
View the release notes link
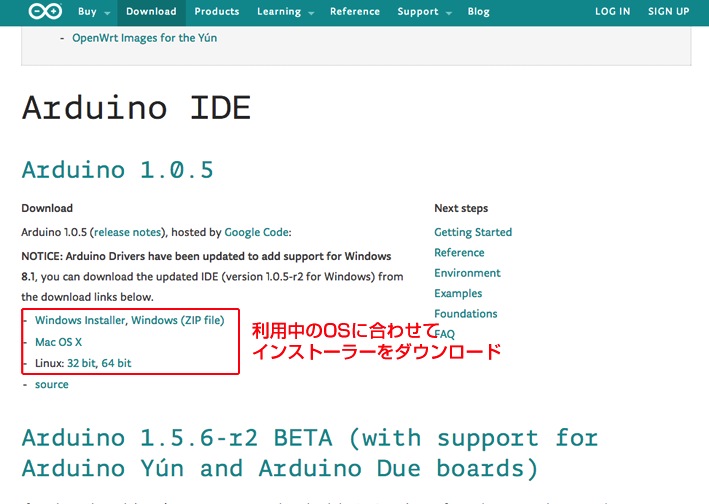(x=128, y=232)
